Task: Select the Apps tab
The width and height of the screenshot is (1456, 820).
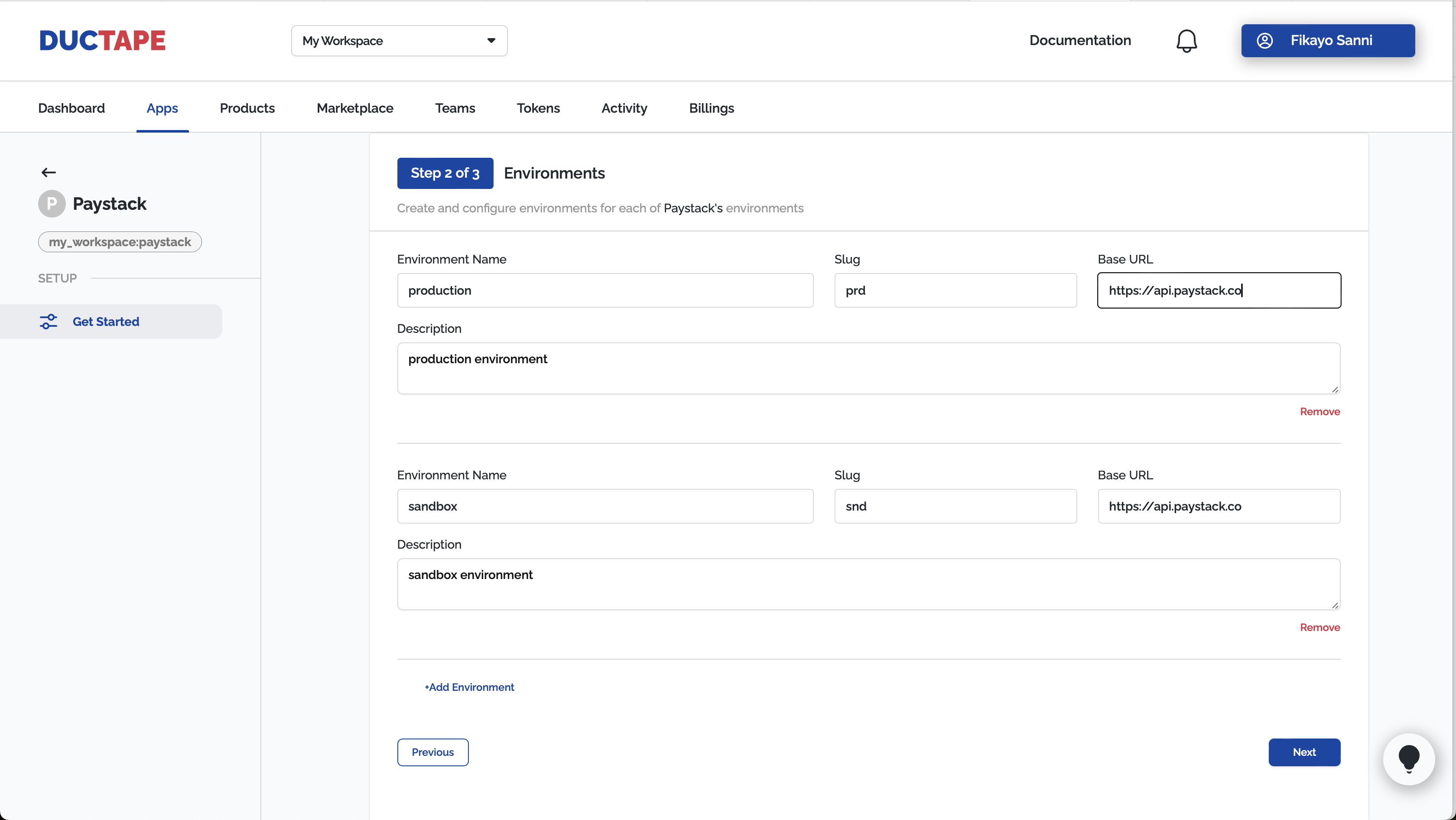Action: [x=162, y=108]
